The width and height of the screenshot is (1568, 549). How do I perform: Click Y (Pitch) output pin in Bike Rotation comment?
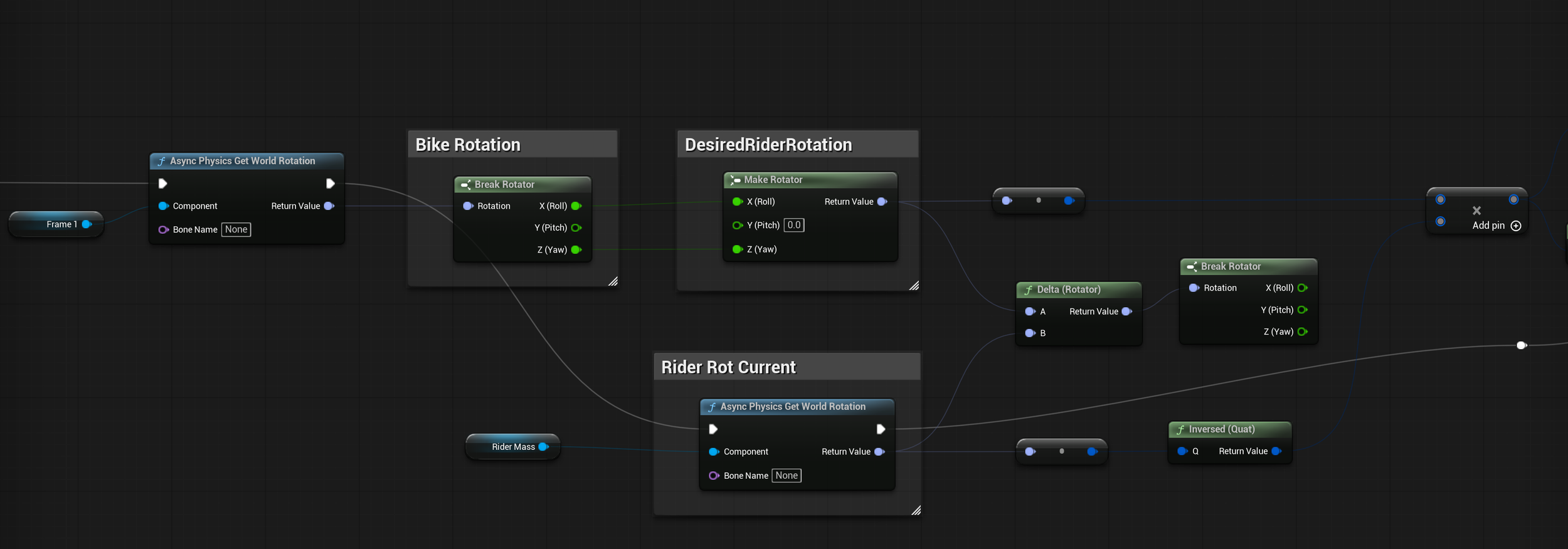[x=576, y=228]
